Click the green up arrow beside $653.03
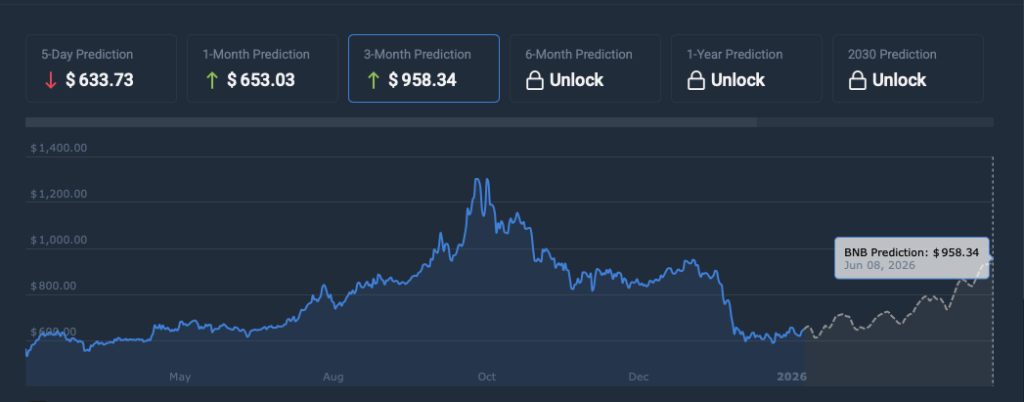The height and width of the screenshot is (402, 1024). (211, 80)
